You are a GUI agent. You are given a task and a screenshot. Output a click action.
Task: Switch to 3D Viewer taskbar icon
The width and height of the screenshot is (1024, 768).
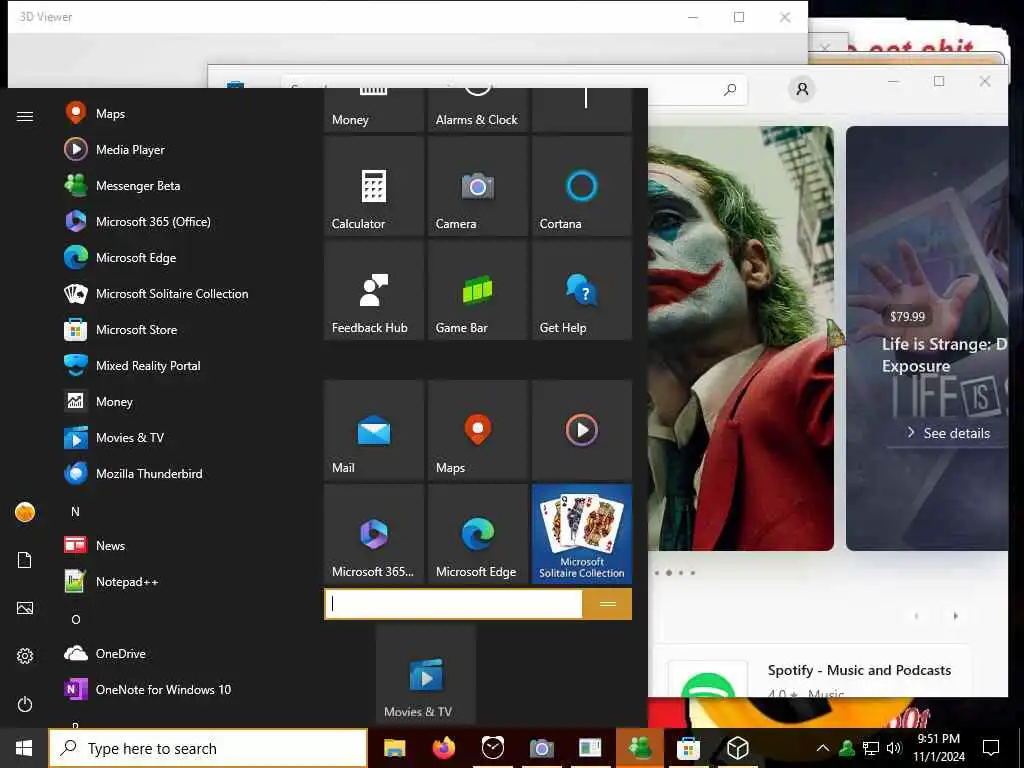tap(737, 748)
